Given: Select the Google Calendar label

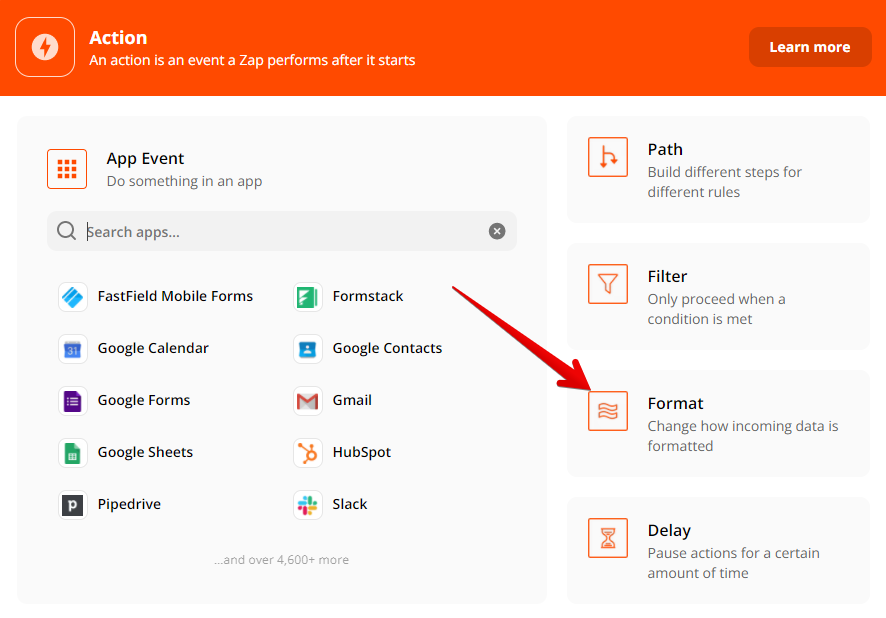Looking at the screenshot, I should [x=153, y=348].
